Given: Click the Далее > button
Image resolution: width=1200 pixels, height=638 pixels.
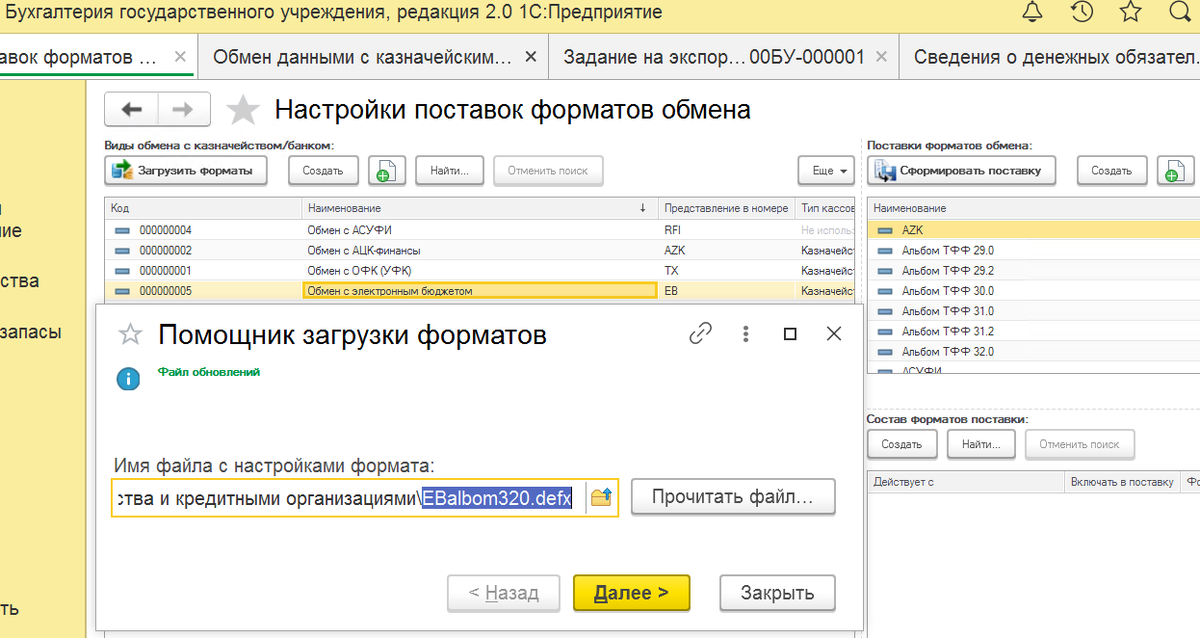Looking at the screenshot, I should point(631,593).
